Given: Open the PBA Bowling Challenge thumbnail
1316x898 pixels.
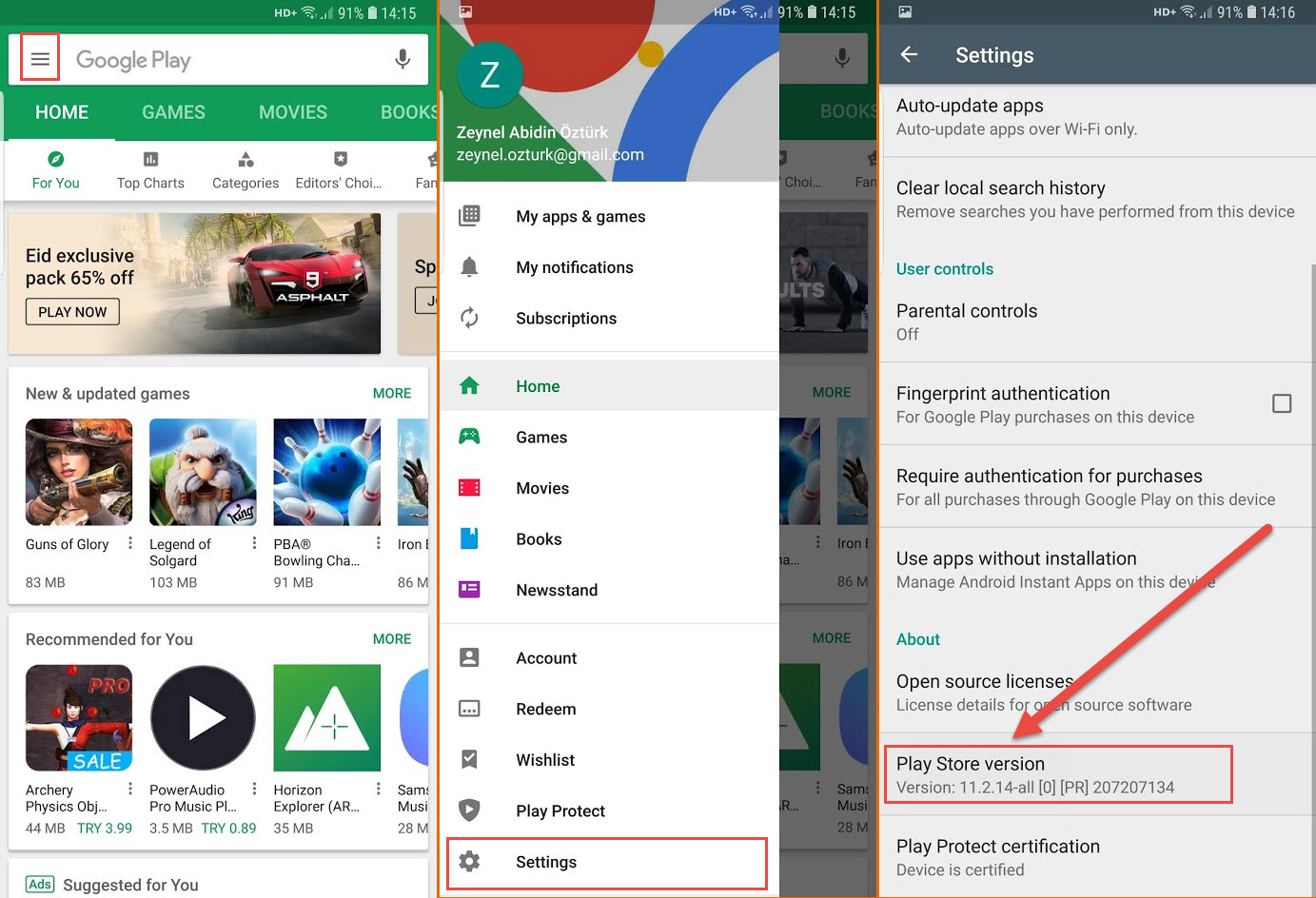Looking at the screenshot, I should click(326, 472).
